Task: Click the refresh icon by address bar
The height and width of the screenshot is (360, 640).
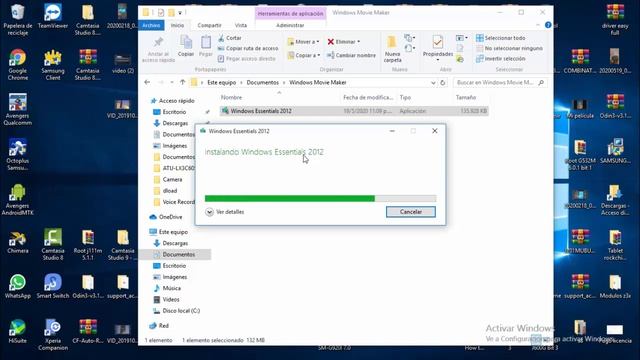Action: 442,82
